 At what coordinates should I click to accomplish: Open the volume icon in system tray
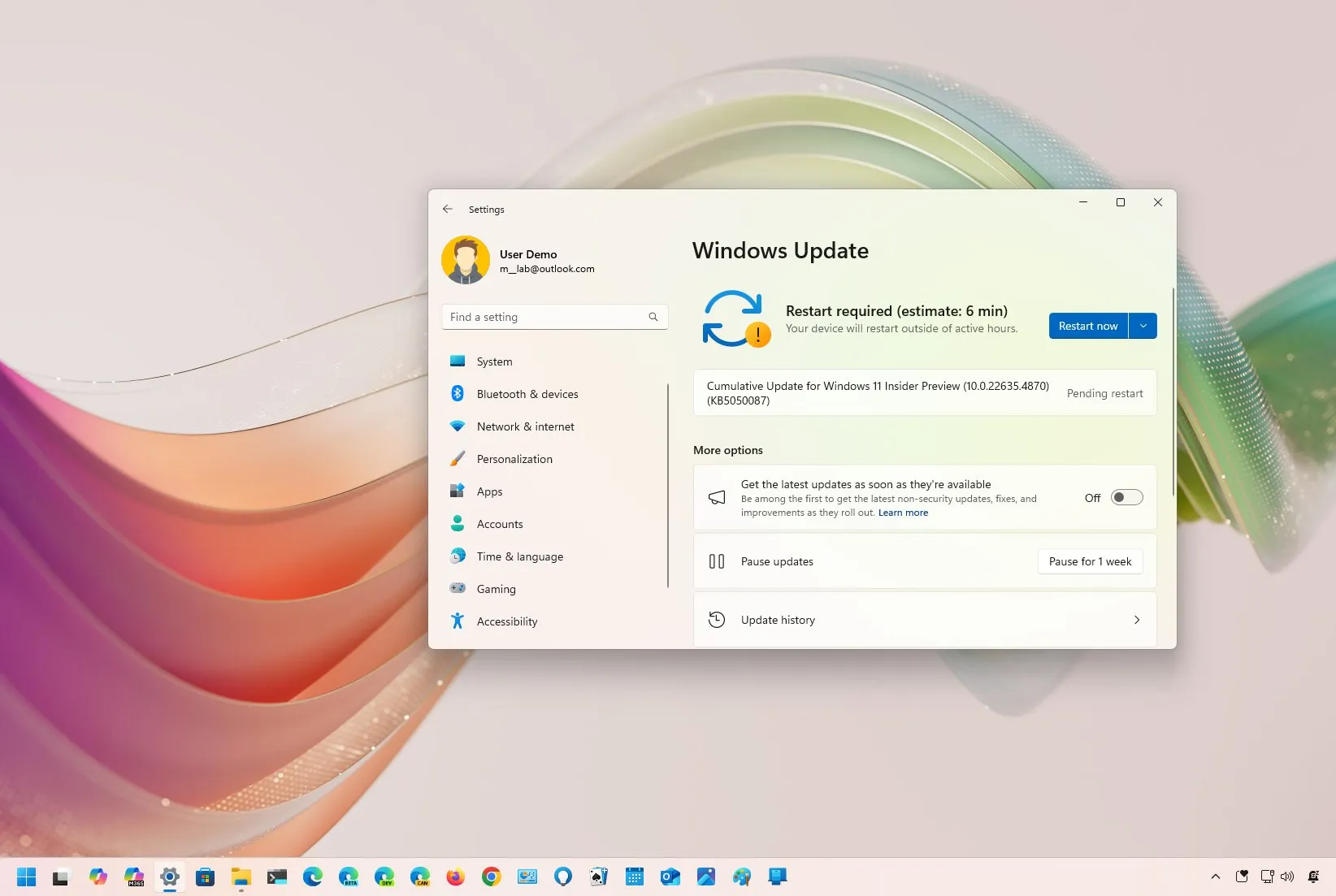click(1287, 877)
